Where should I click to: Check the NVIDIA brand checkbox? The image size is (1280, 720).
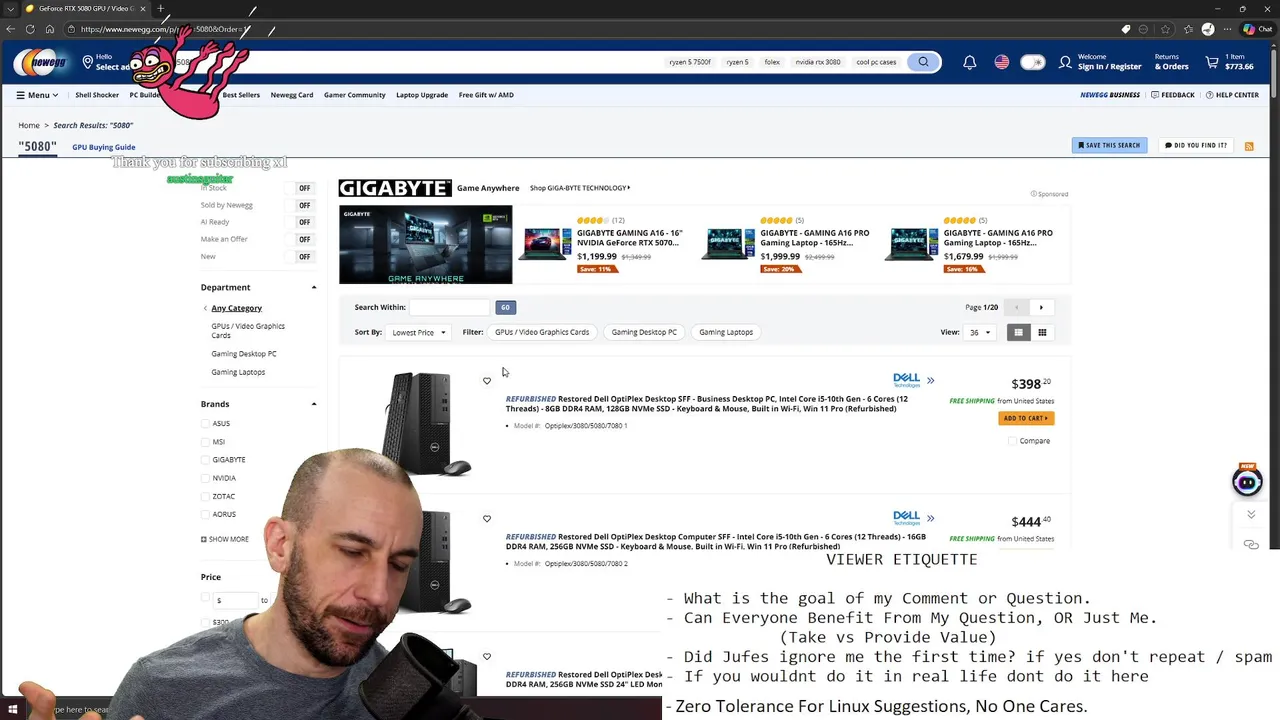[x=207, y=478]
